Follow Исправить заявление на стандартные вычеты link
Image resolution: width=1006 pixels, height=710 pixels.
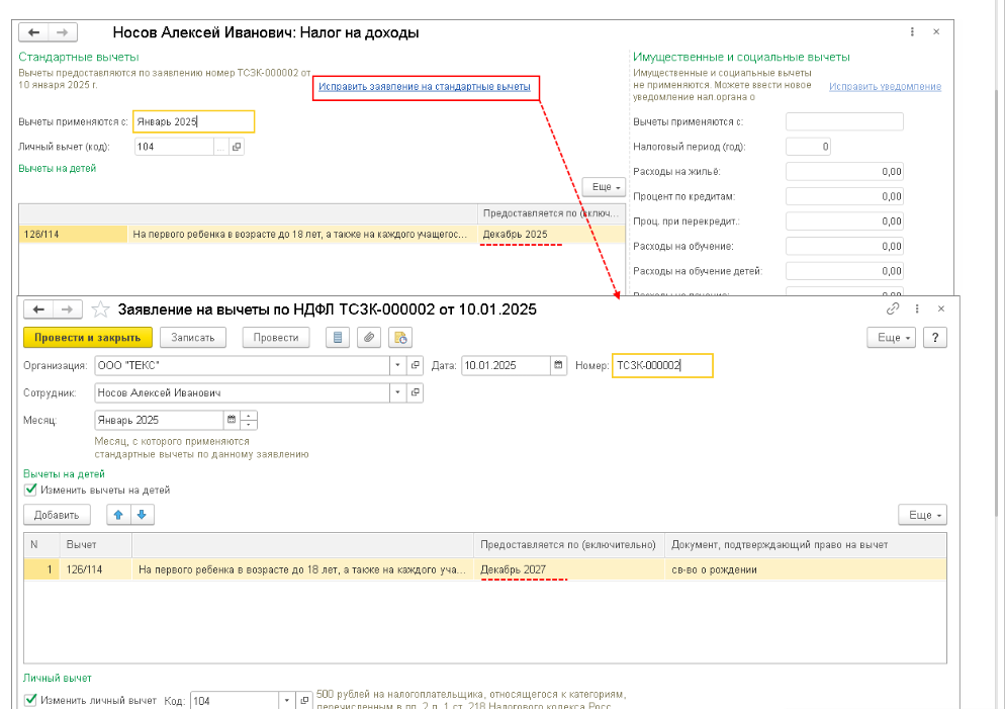point(425,87)
